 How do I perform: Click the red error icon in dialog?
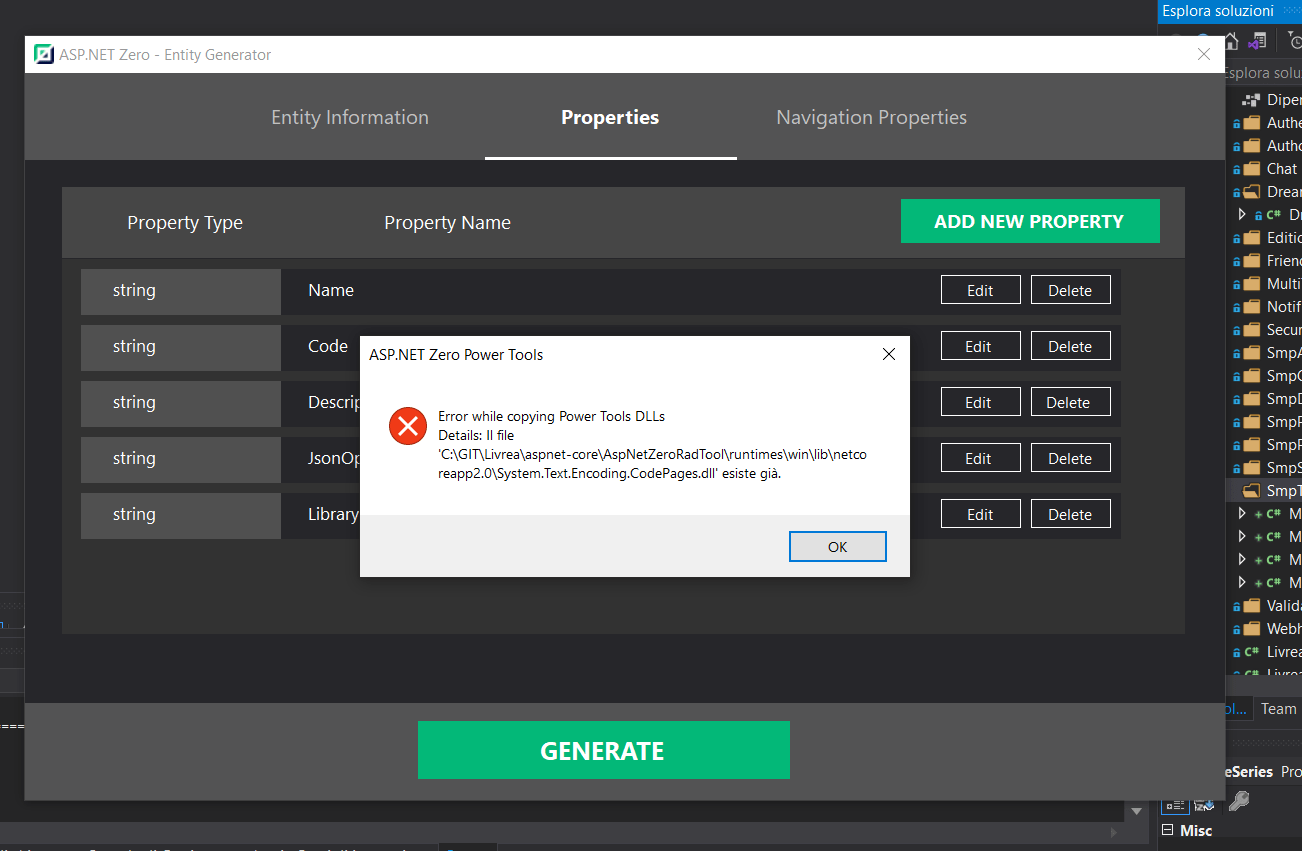click(x=407, y=427)
